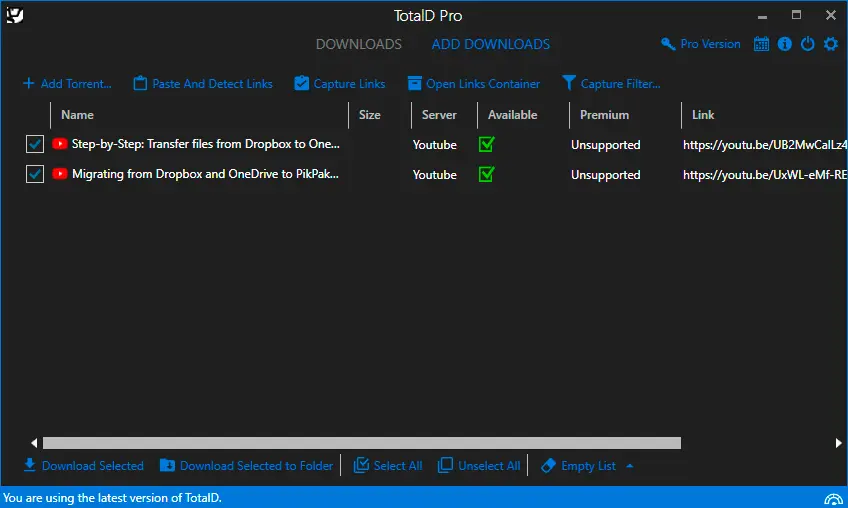The height and width of the screenshot is (508, 848).
Task: Open Pro Version key link
Action: [x=700, y=44]
